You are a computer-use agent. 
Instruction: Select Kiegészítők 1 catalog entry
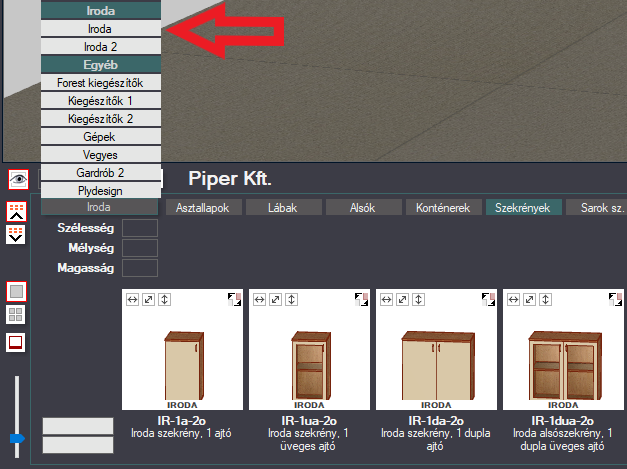click(x=101, y=101)
